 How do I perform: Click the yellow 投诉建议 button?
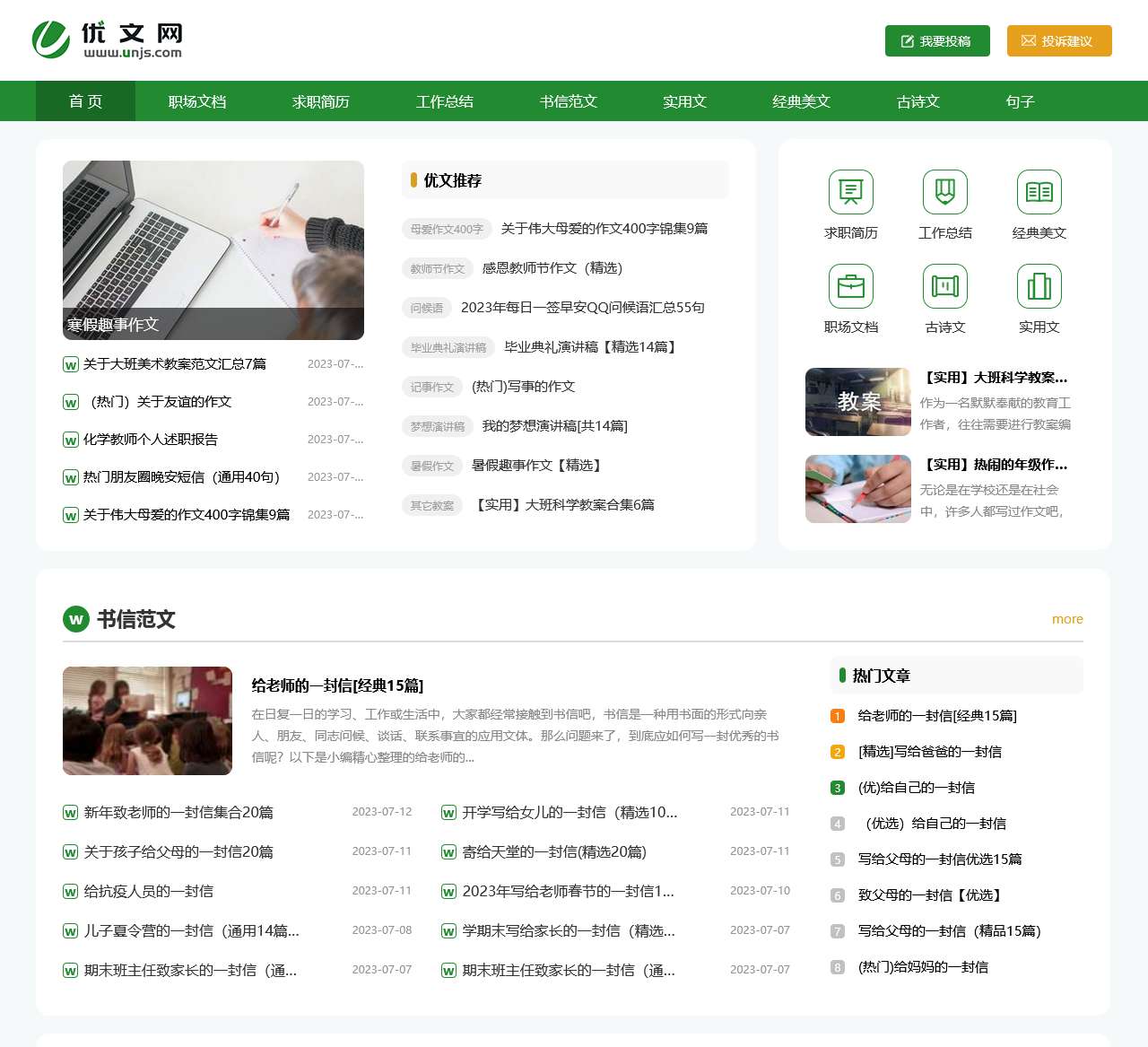pyautogui.click(x=1059, y=40)
